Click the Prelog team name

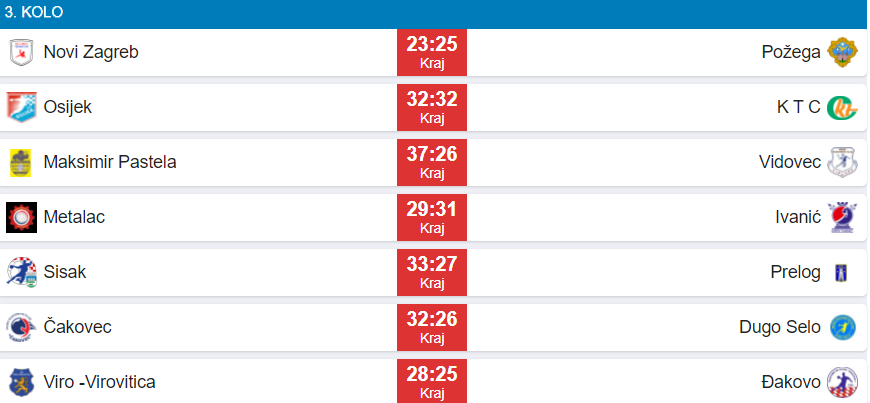(x=796, y=272)
